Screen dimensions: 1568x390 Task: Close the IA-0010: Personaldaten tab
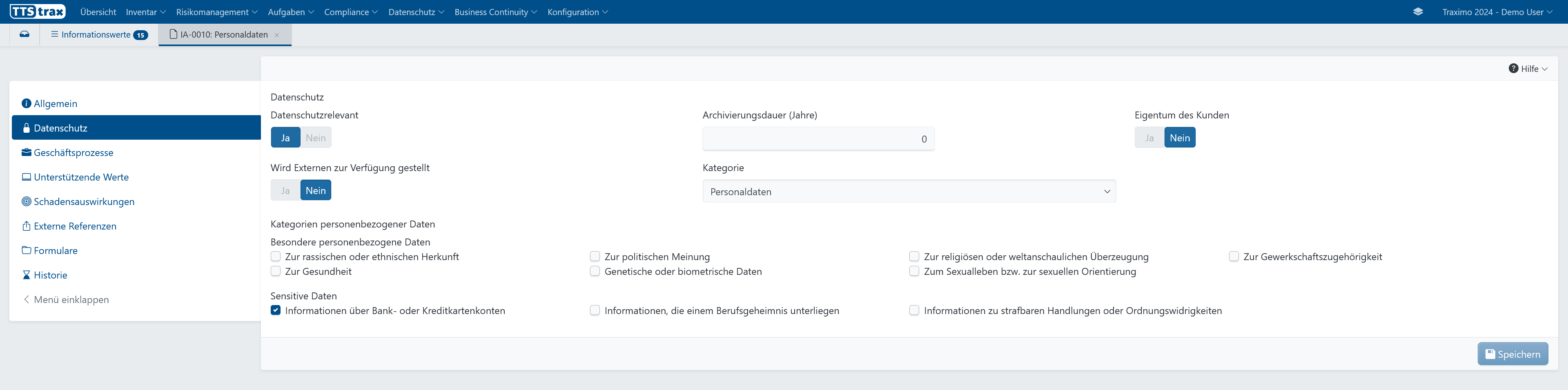pyautogui.click(x=277, y=35)
